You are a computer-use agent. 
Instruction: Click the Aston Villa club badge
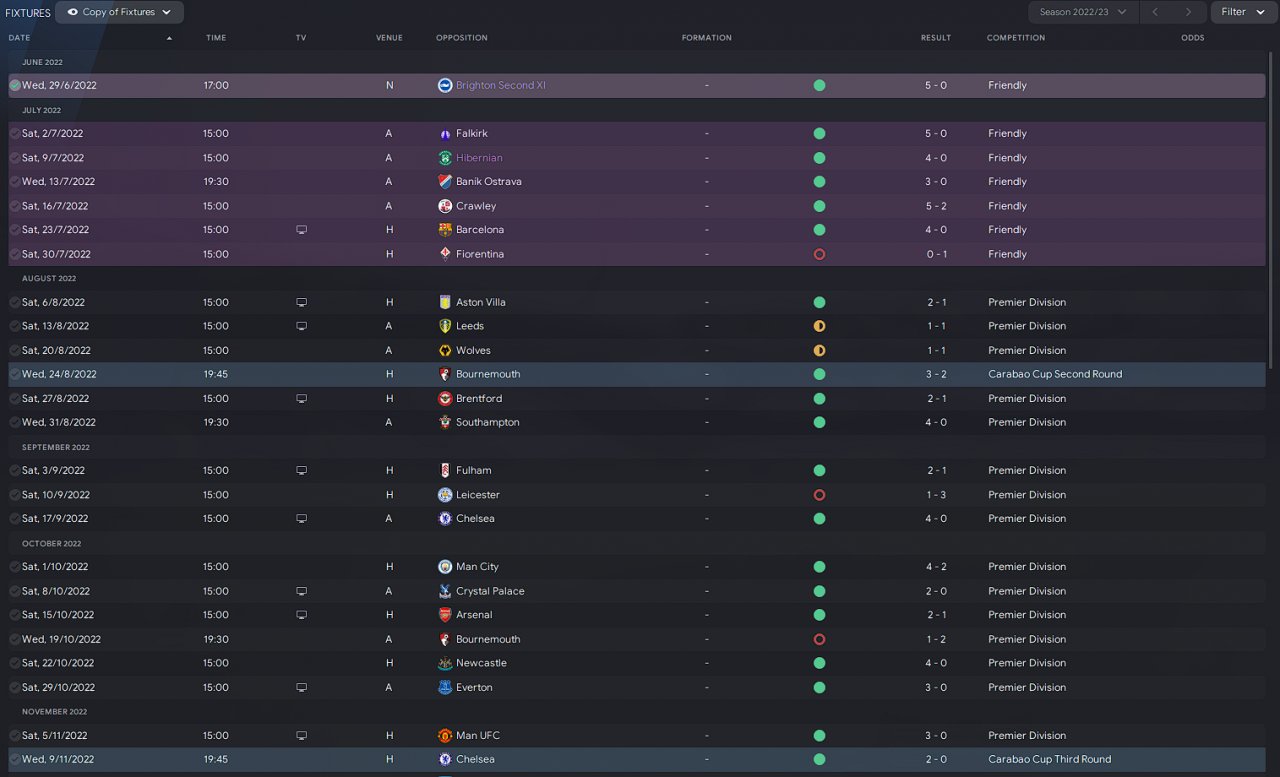[445, 302]
